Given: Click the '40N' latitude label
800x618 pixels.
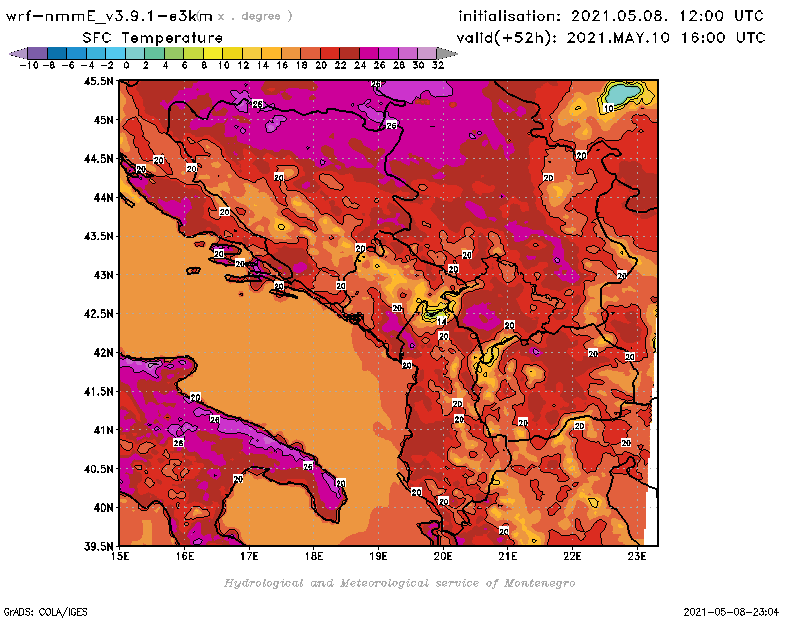Looking at the screenshot, I should click(x=103, y=508).
